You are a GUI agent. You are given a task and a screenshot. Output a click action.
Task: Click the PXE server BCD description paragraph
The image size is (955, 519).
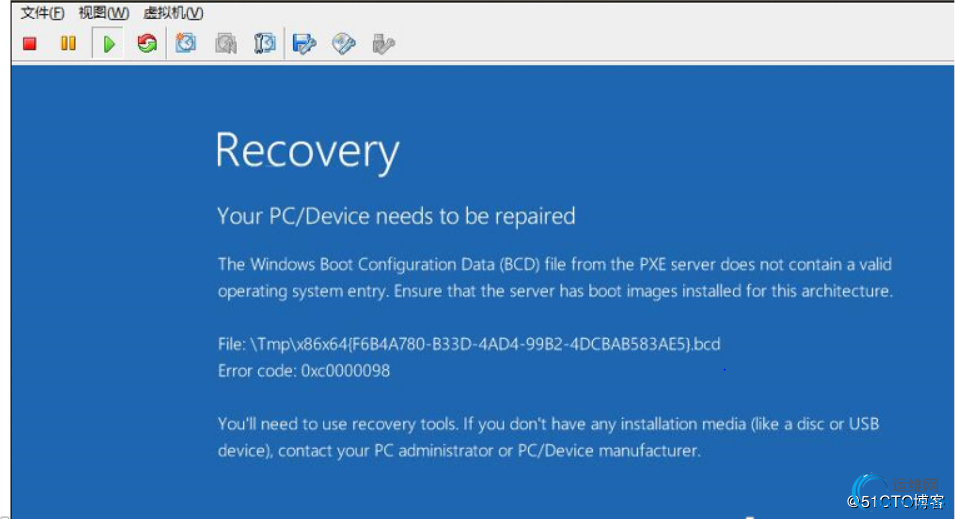555,278
